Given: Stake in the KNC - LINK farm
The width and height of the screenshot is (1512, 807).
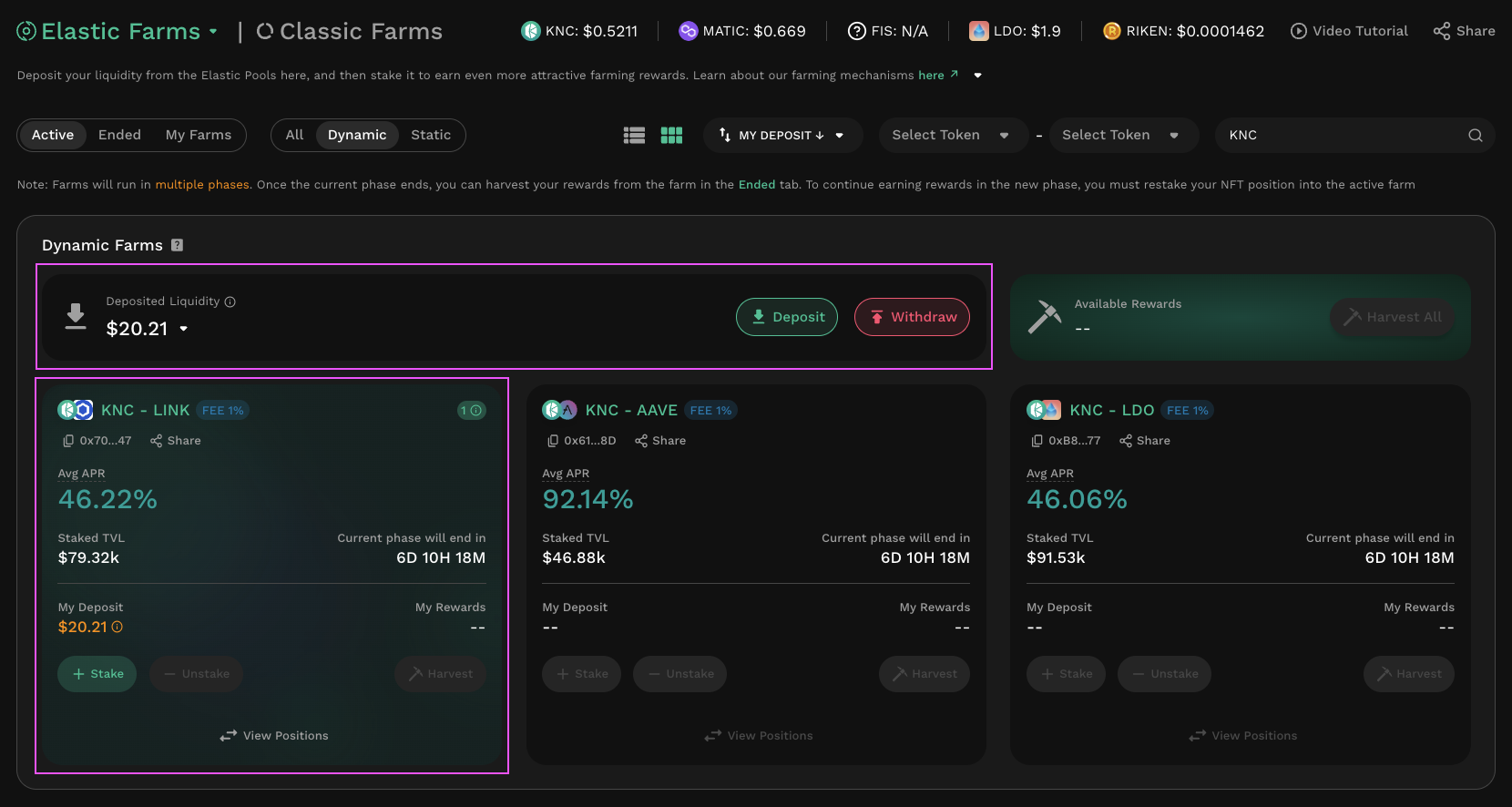Looking at the screenshot, I should click(97, 674).
